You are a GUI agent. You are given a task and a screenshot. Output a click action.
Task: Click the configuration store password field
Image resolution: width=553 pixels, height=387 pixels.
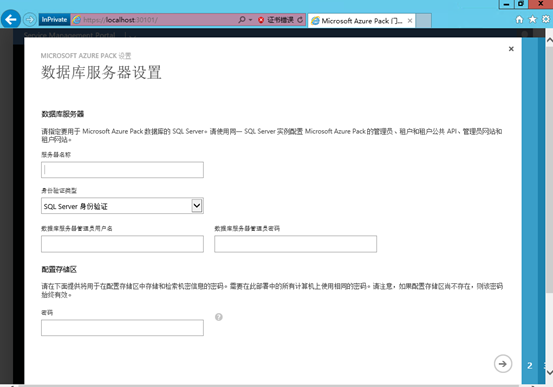point(122,328)
